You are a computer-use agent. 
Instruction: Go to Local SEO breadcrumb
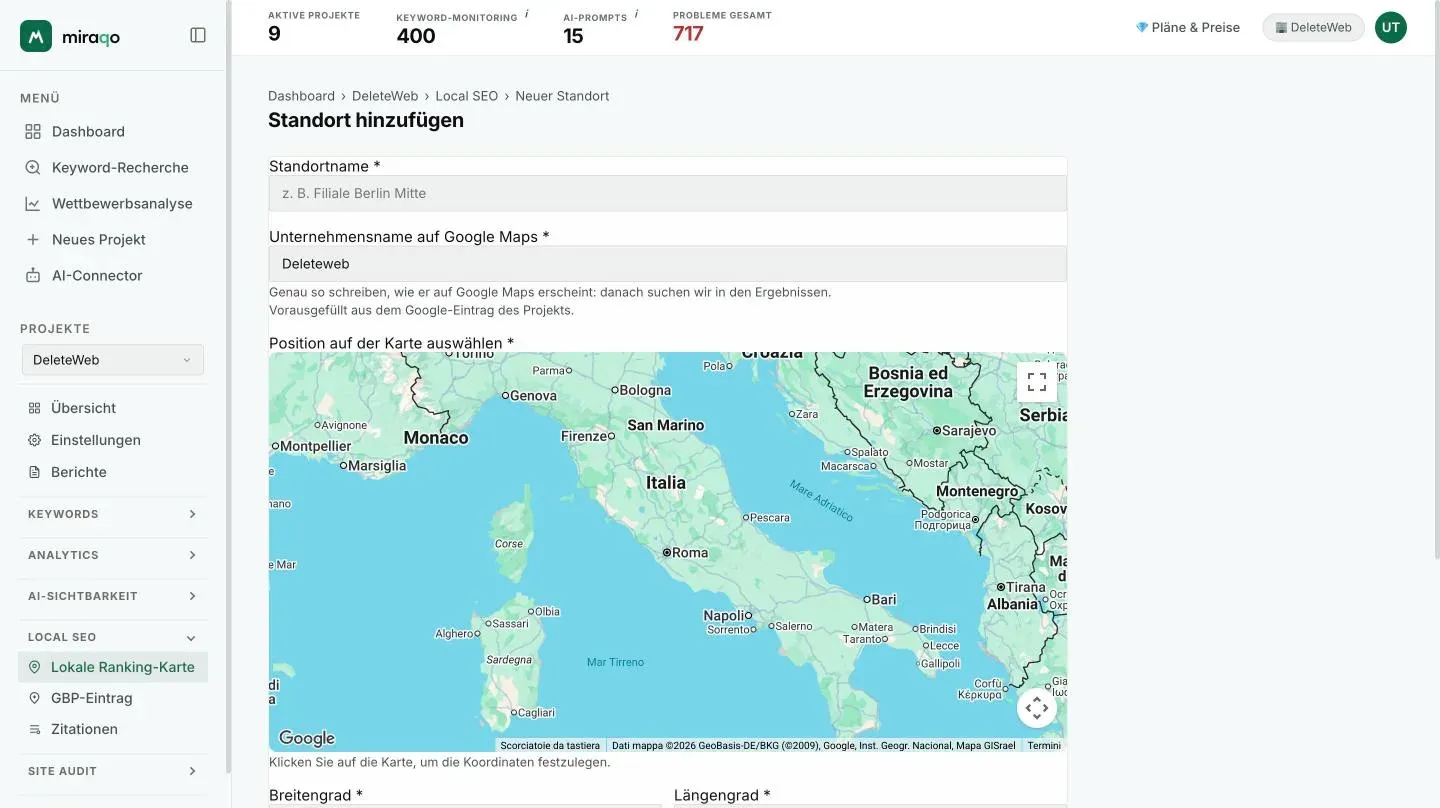[x=466, y=96]
